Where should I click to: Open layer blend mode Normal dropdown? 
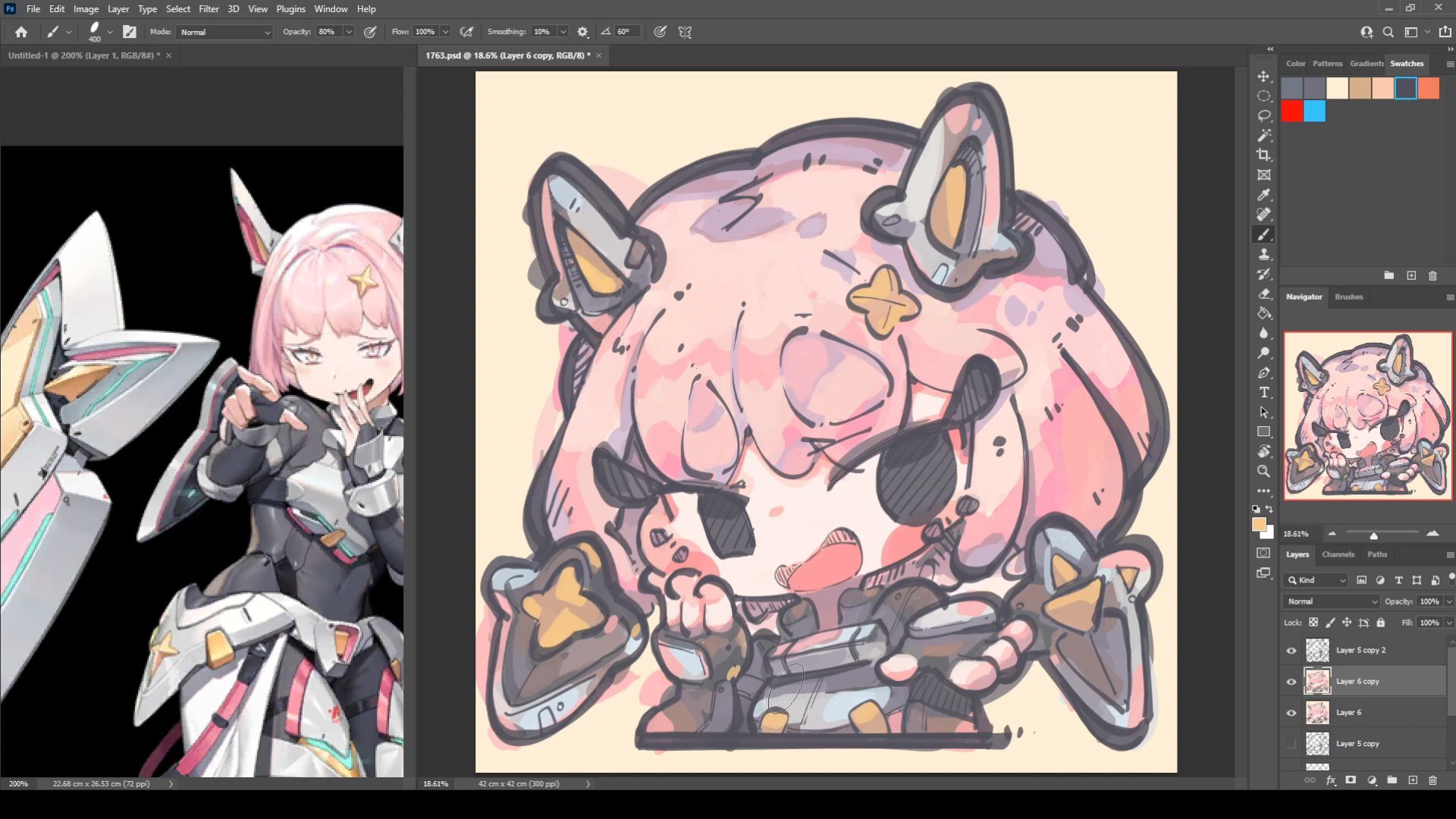1332,601
